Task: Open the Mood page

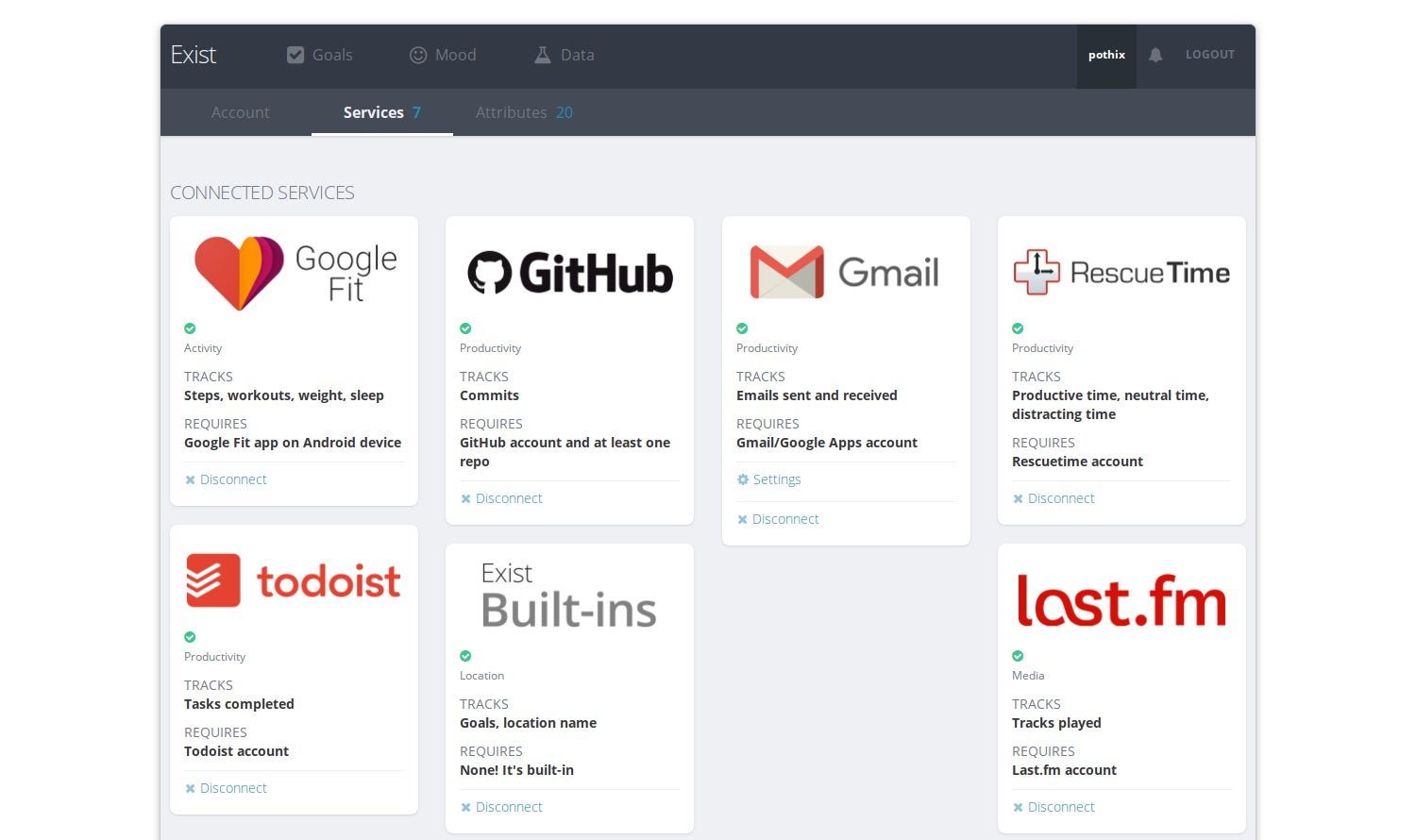Action: tap(443, 55)
